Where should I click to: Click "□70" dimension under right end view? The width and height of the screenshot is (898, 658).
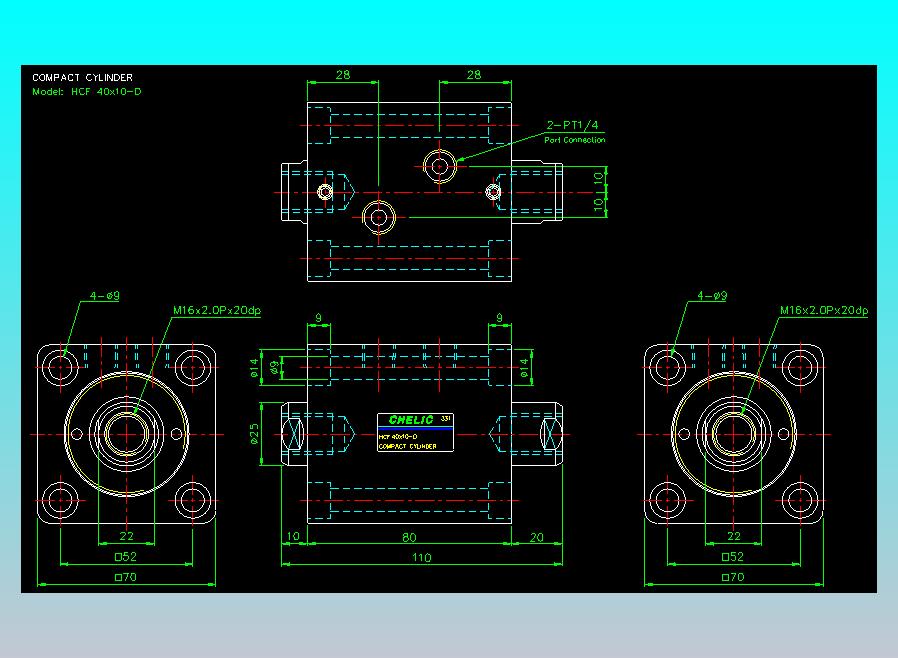coord(733,577)
